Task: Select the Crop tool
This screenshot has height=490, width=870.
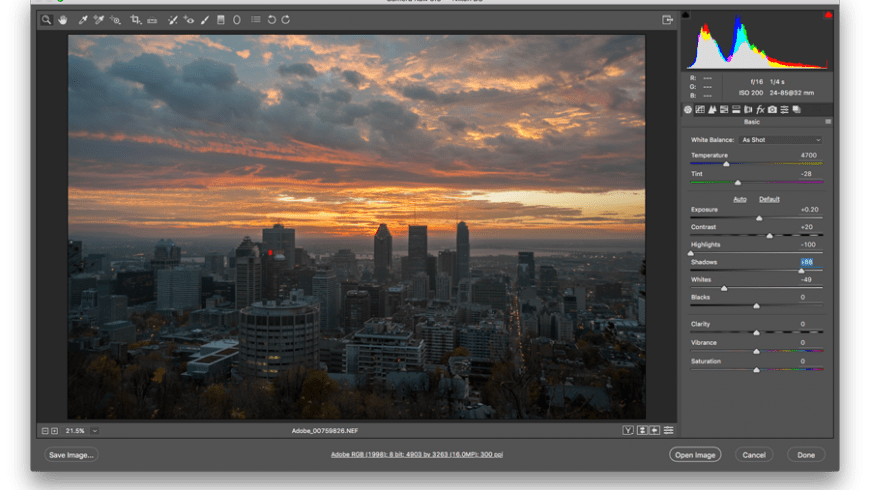Action: (135, 20)
